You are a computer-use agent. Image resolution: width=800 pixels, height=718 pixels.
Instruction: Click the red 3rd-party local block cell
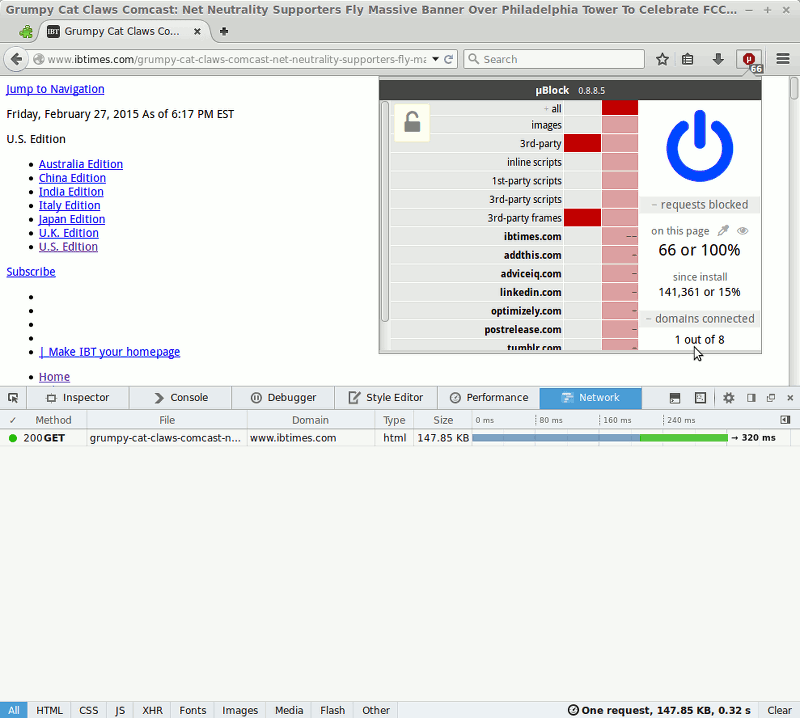582,144
